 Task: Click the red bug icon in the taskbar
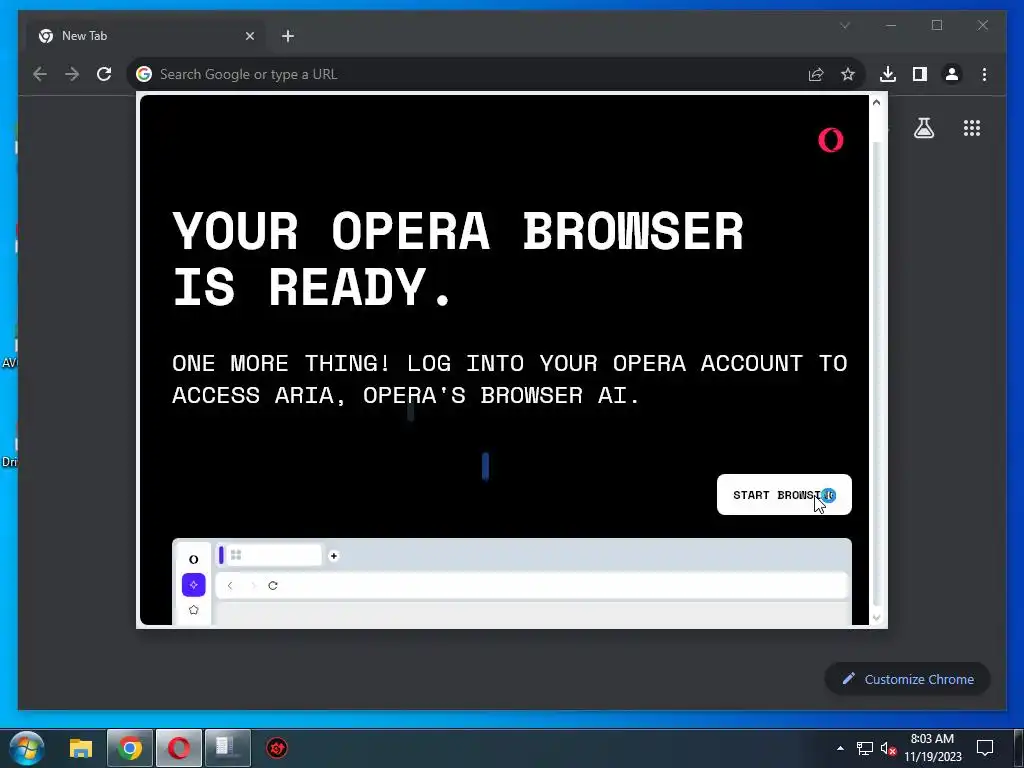[277, 748]
